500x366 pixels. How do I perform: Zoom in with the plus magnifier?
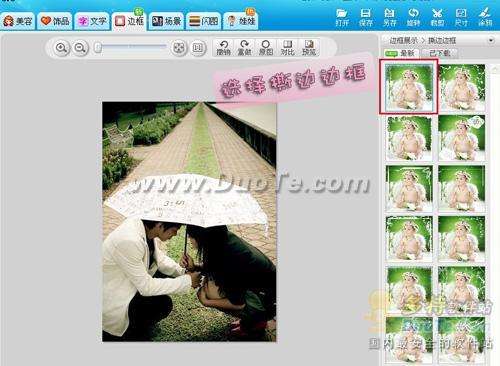[x=61, y=48]
